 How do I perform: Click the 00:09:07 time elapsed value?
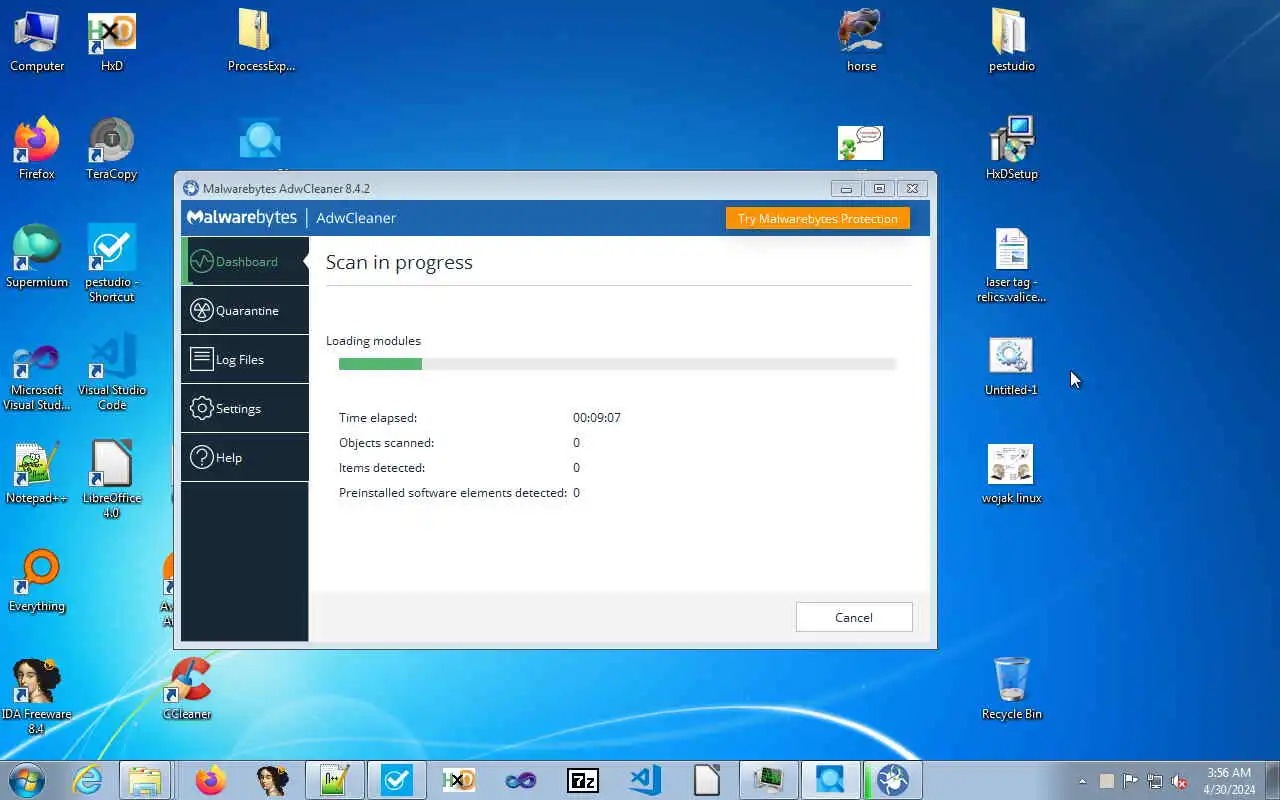pos(597,418)
